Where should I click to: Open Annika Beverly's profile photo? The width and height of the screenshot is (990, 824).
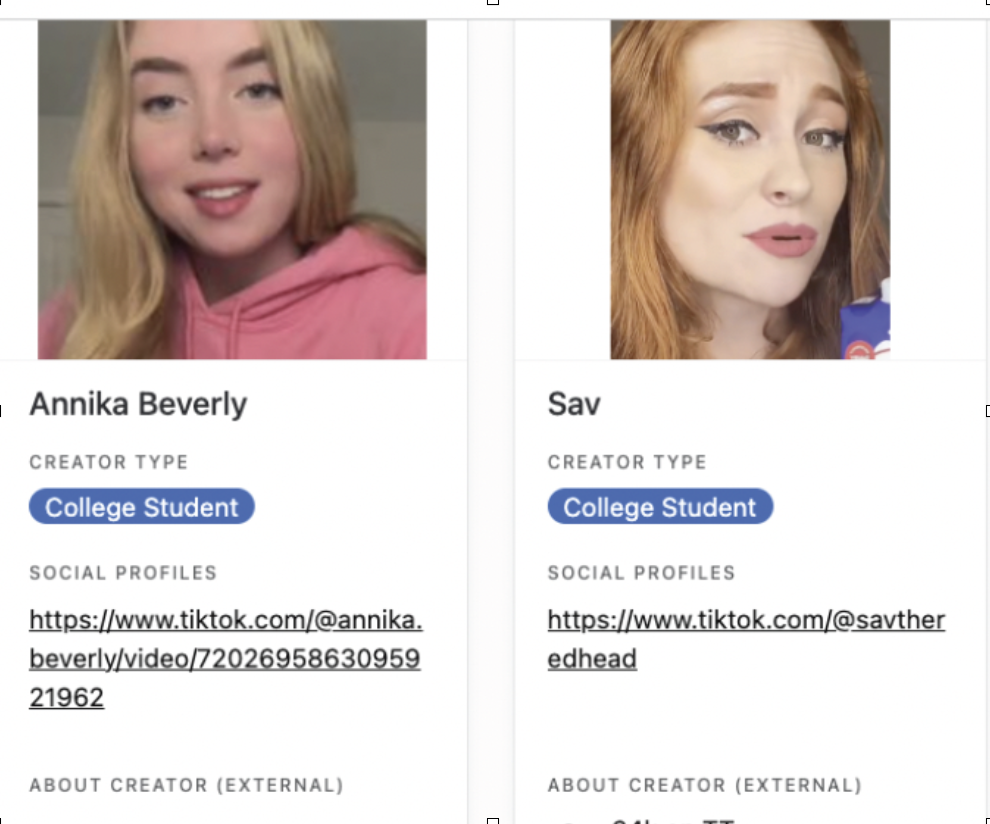[x=232, y=189]
